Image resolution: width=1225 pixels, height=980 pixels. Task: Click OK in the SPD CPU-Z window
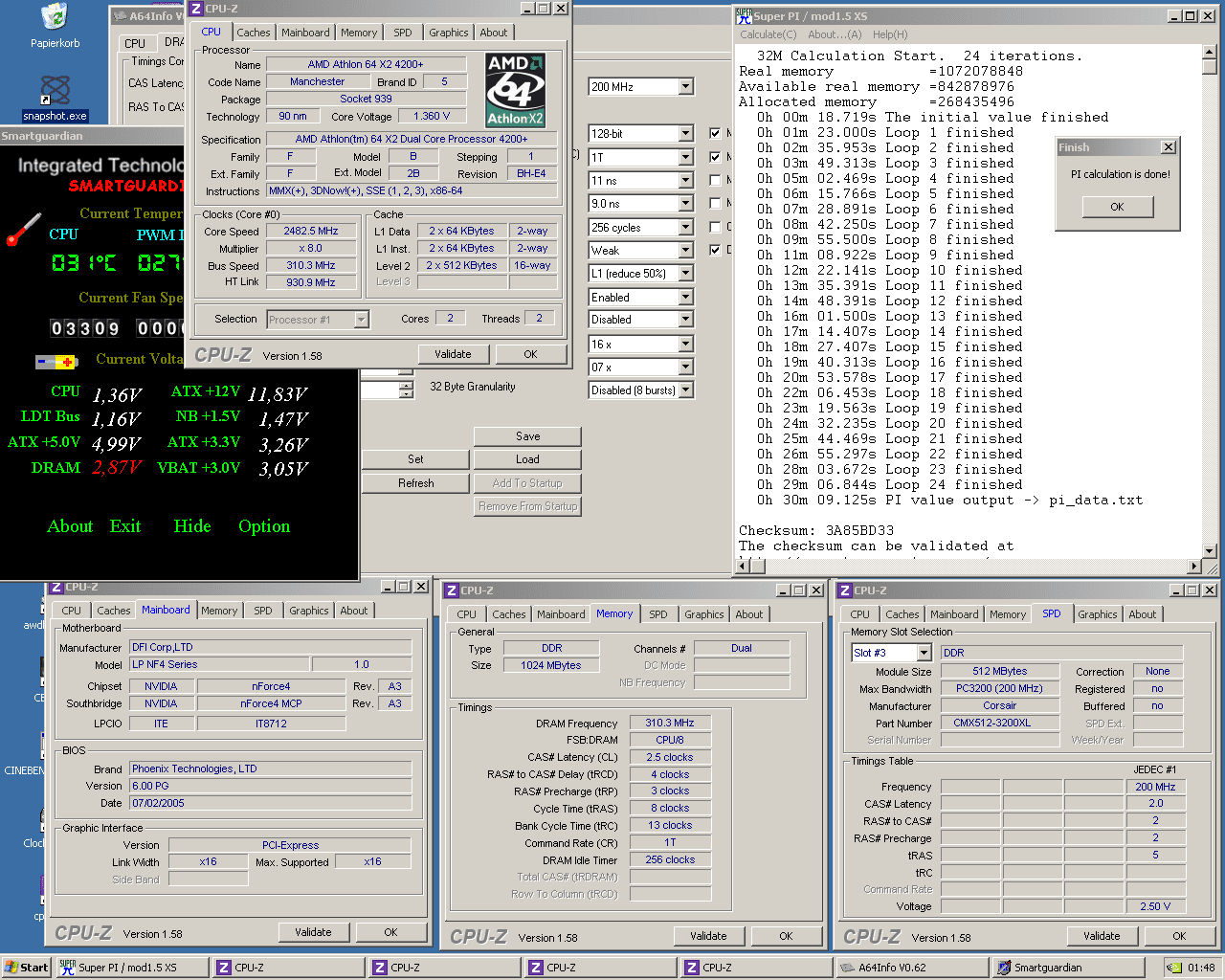[x=1179, y=936]
